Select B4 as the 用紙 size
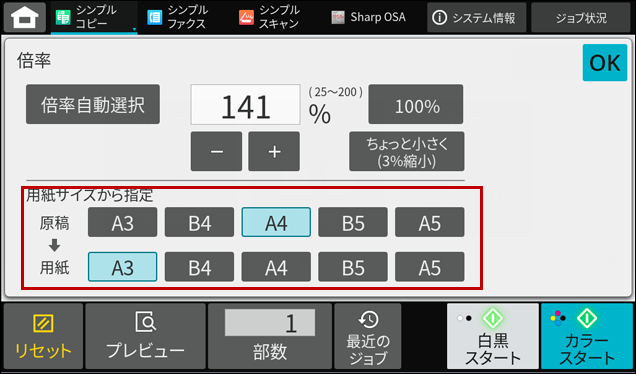 199,267
